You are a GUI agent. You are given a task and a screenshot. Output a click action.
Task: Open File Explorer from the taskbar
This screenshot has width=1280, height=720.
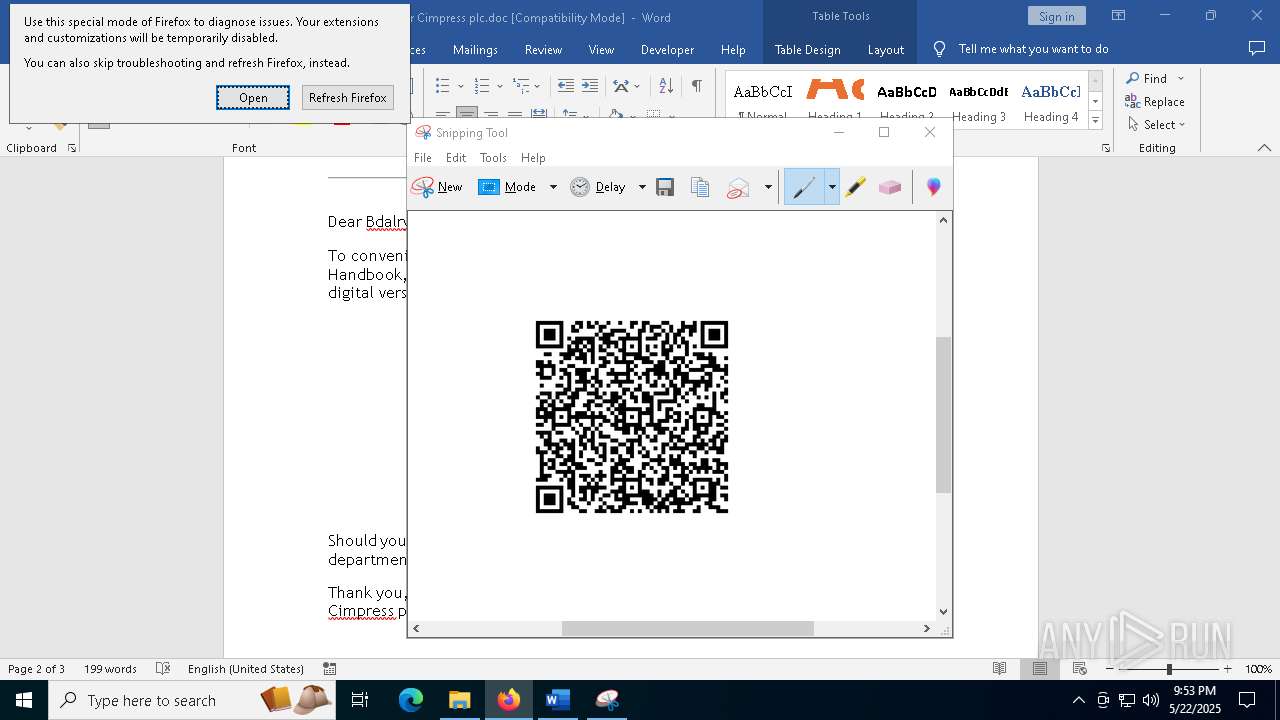point(459,700)
